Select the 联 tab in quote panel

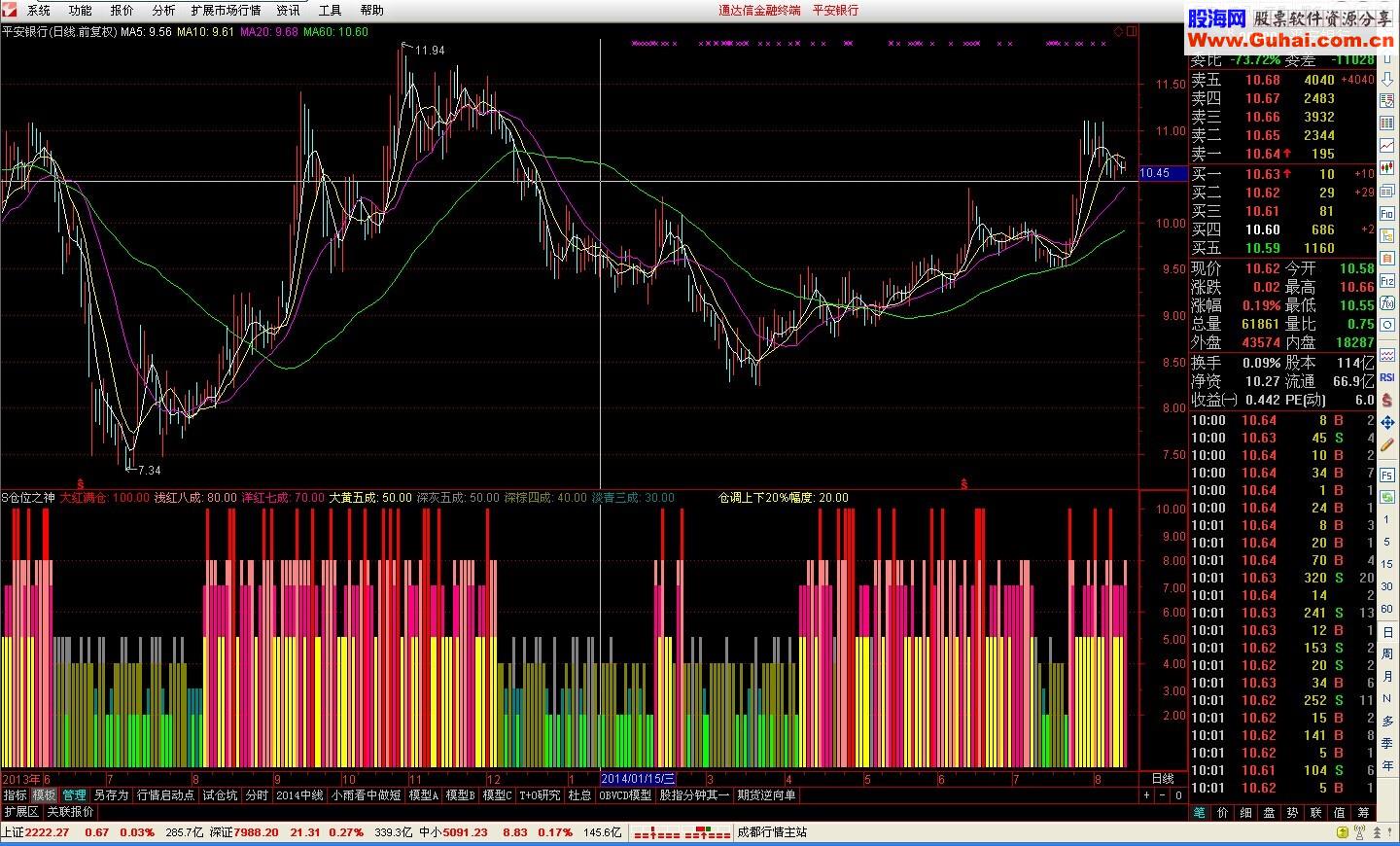pyautogui.click(x=1315, y=813)
